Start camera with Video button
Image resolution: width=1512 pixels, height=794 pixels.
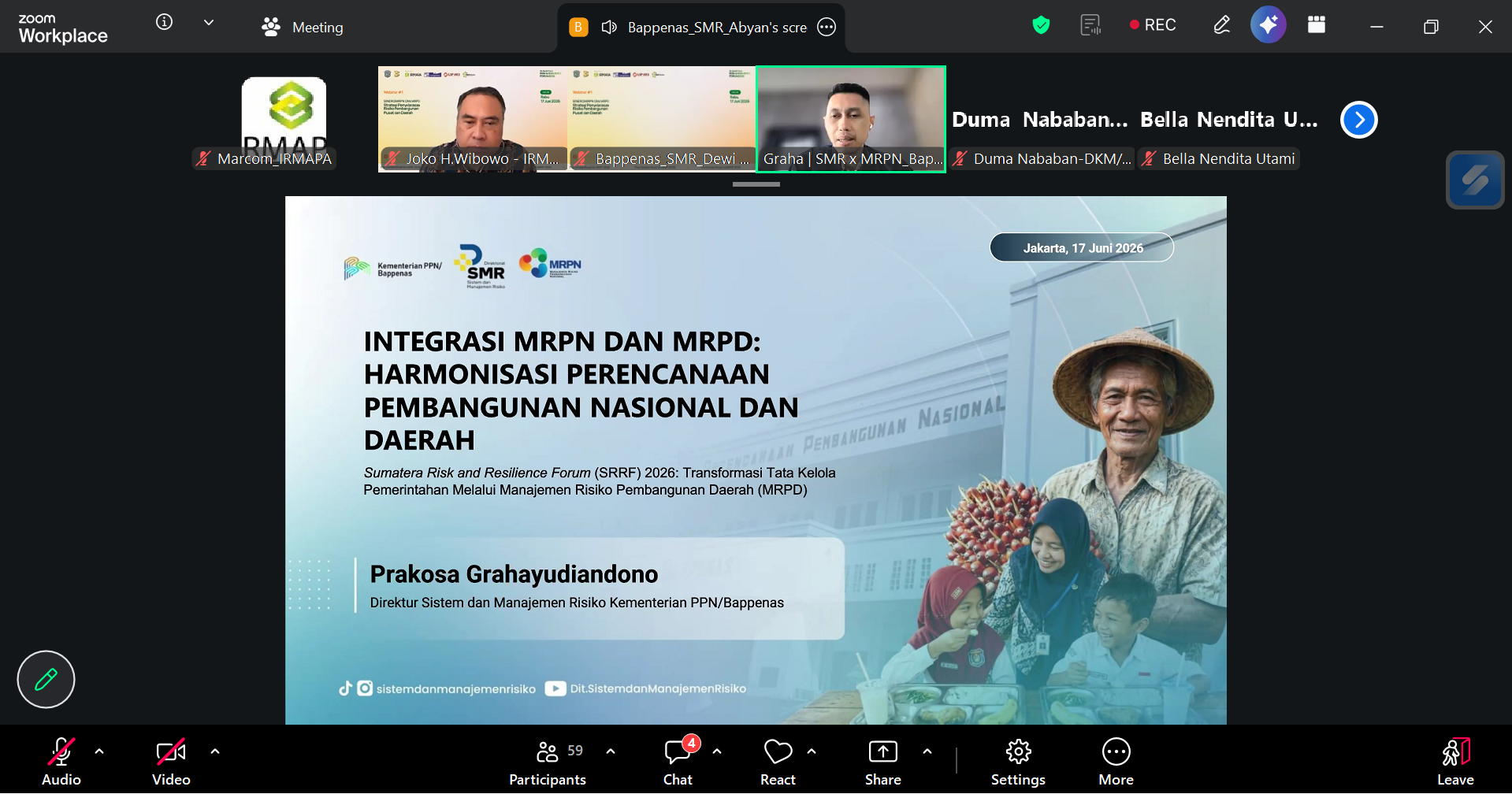click(x=171, y=761)
